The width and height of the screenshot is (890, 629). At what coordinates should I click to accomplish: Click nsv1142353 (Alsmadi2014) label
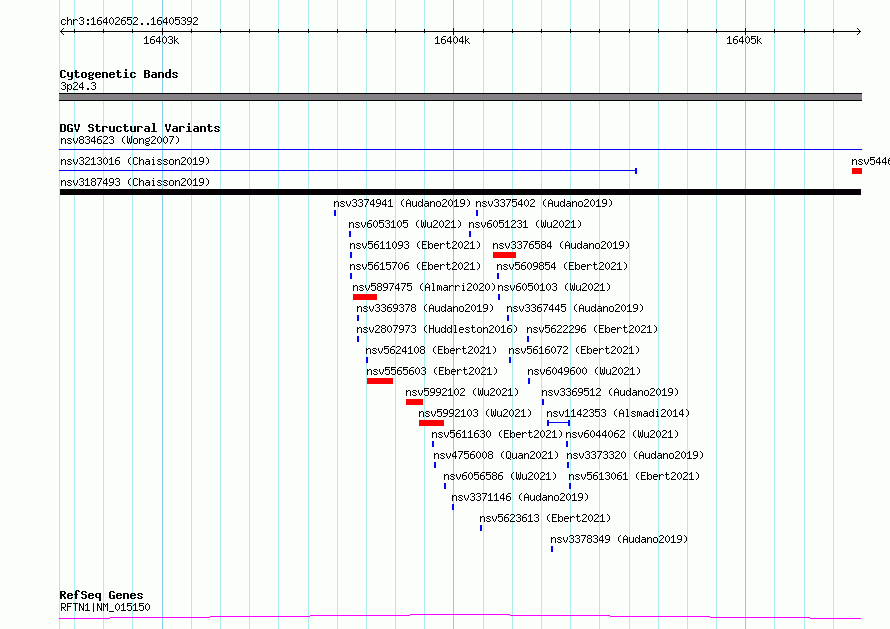pyautogui.click(x=618, y=413)
